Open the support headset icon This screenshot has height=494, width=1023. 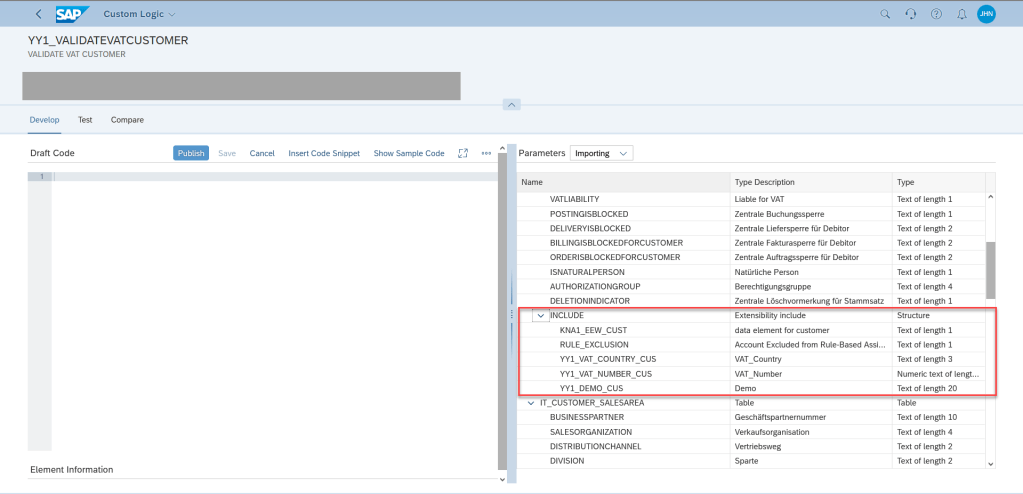coord(910,14)
